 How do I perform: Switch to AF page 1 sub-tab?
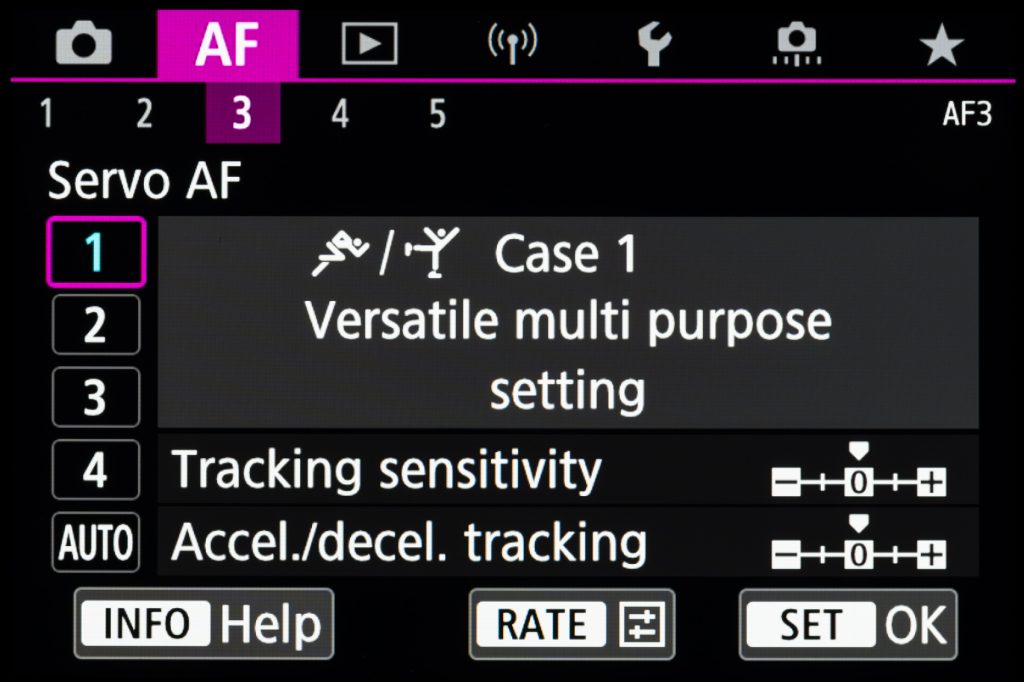click(46, 113)
